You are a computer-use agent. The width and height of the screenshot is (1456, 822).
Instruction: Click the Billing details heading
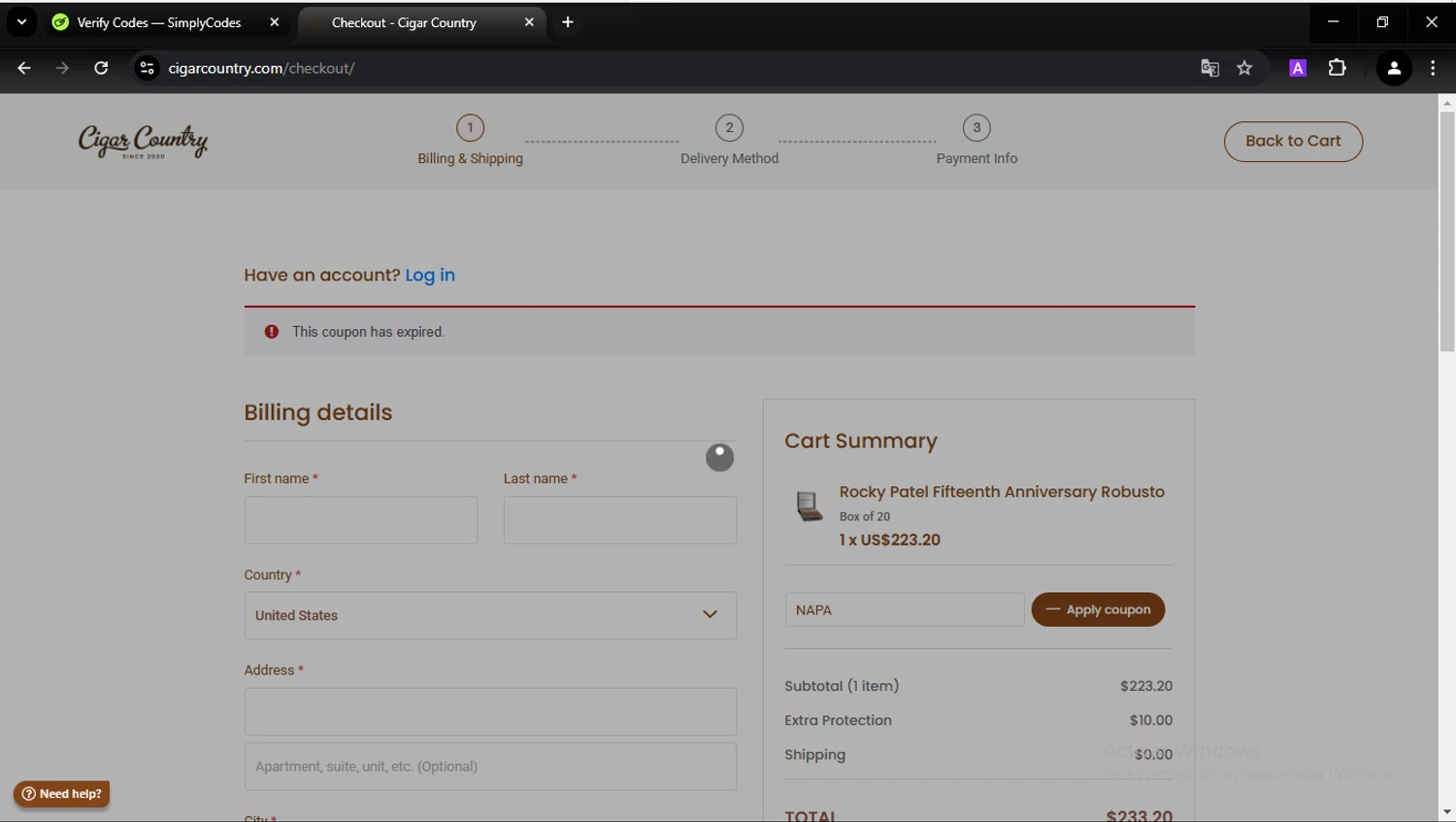pyautogui.click(x=318, y=412)
